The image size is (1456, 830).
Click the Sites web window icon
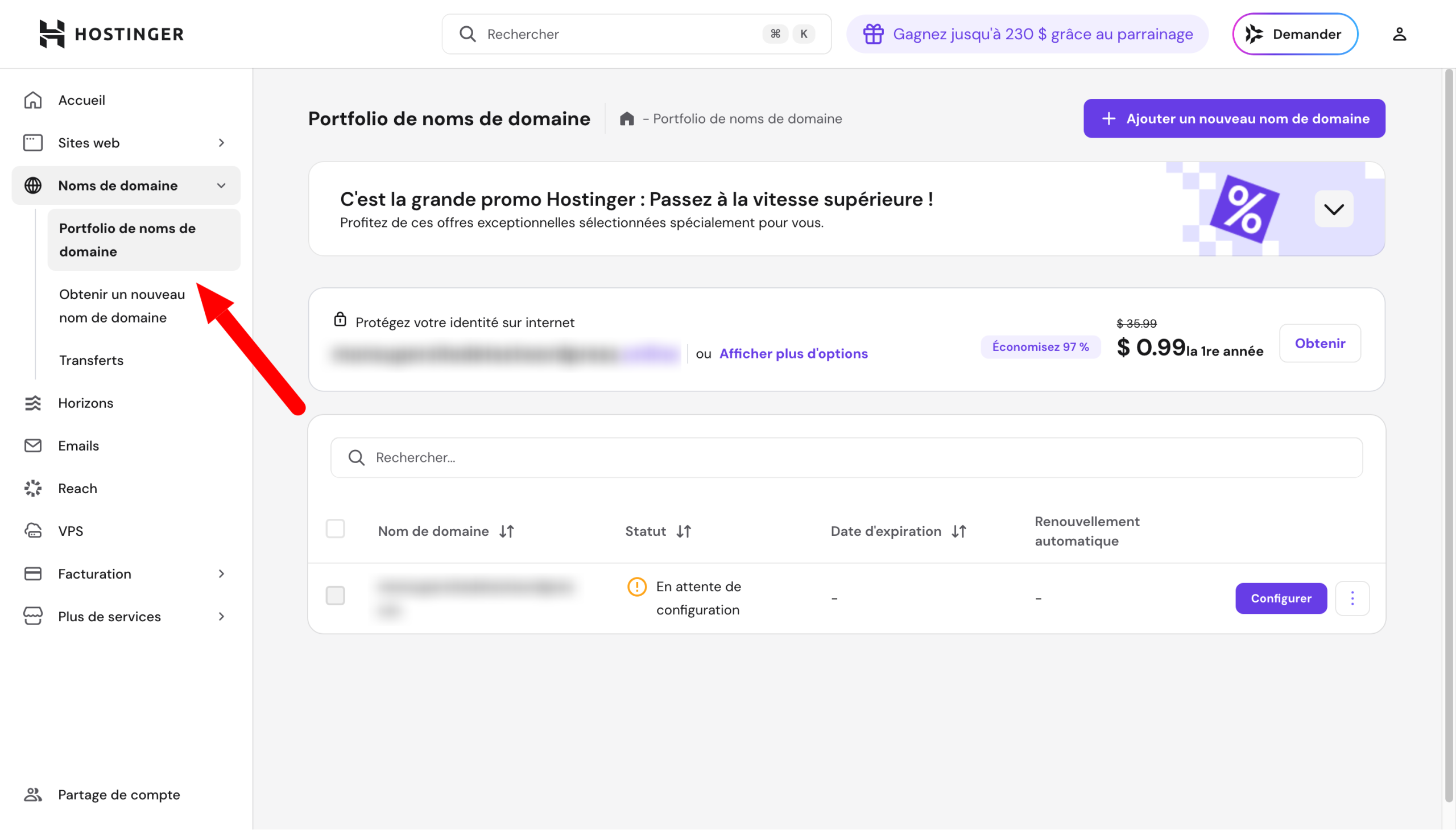[x=33, y=143]
